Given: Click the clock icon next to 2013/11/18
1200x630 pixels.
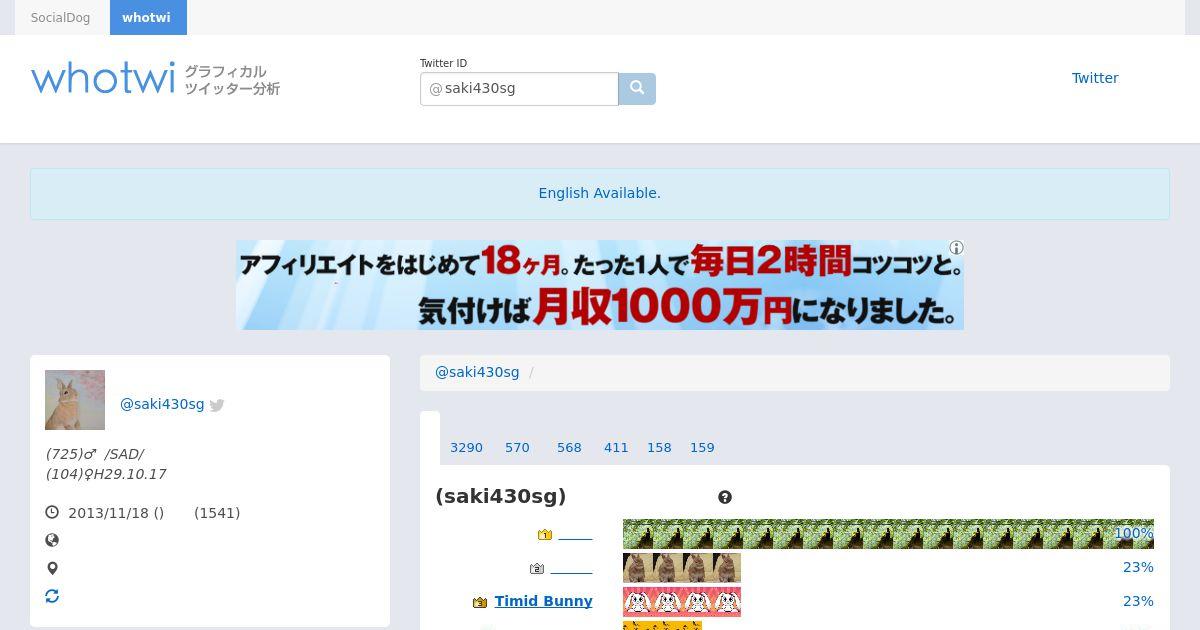Looking at the screenshot, I should [52, 512].
